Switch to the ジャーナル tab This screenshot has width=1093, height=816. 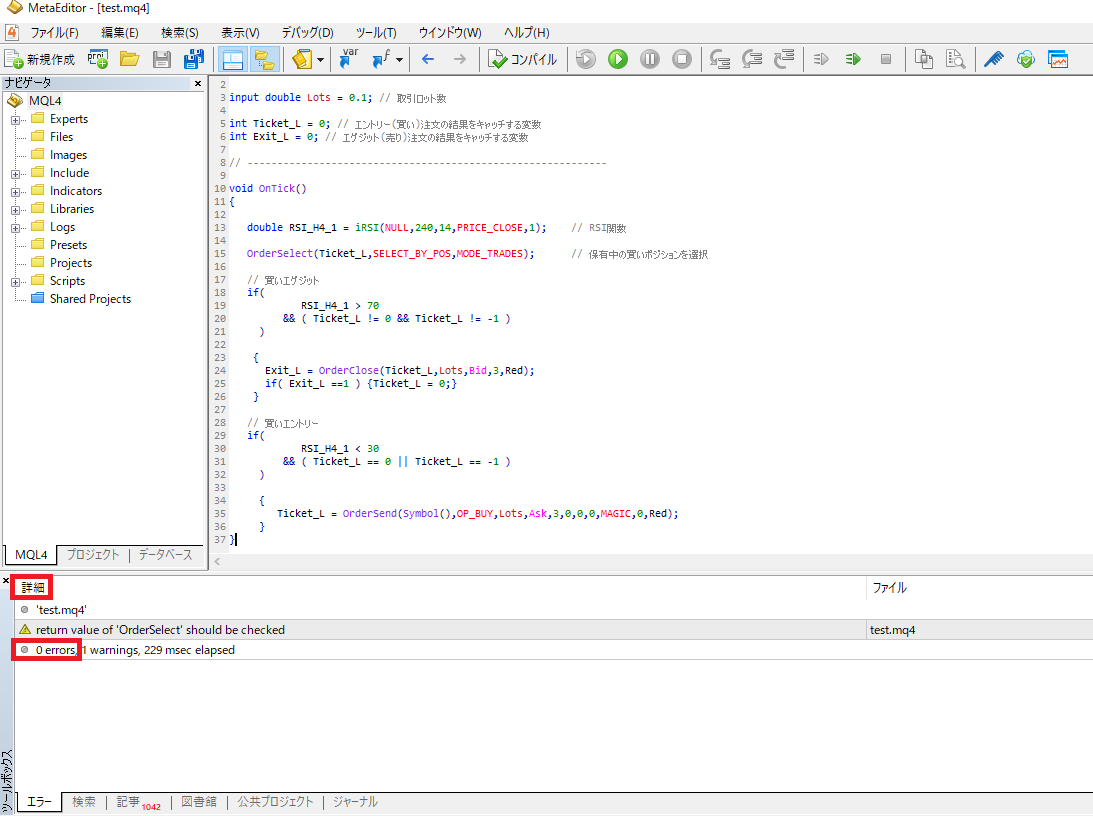click(x=355, y=802)
